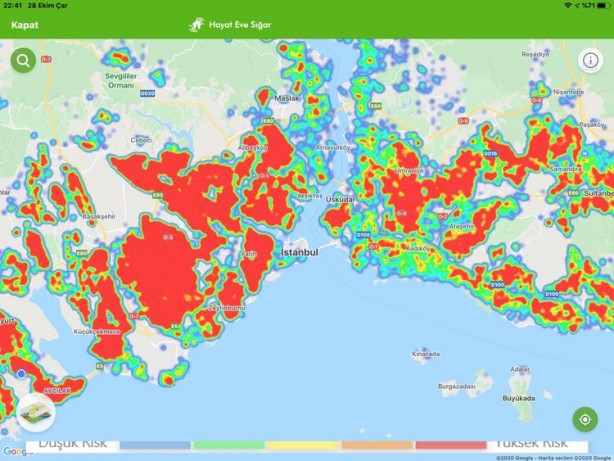
Task: Center map with the locate-me target button
Action: coord(585,419)
